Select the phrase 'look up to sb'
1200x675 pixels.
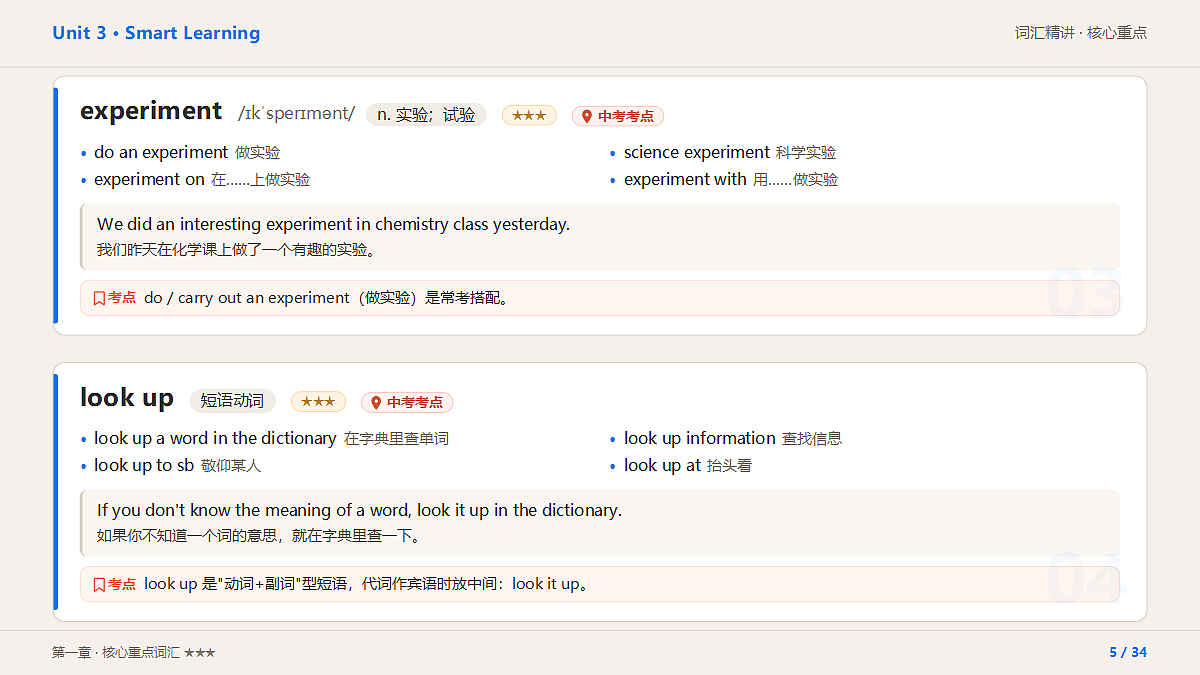coord(144,465)
